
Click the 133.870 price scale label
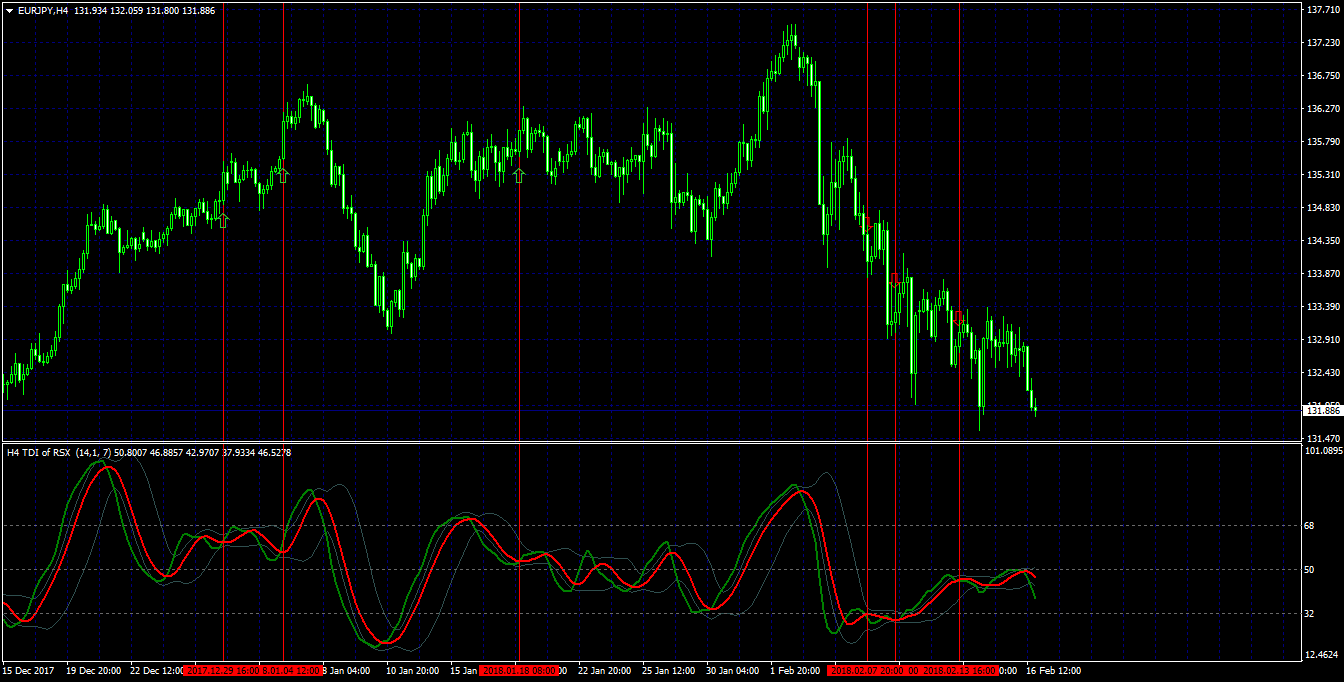coord(1322,273)
